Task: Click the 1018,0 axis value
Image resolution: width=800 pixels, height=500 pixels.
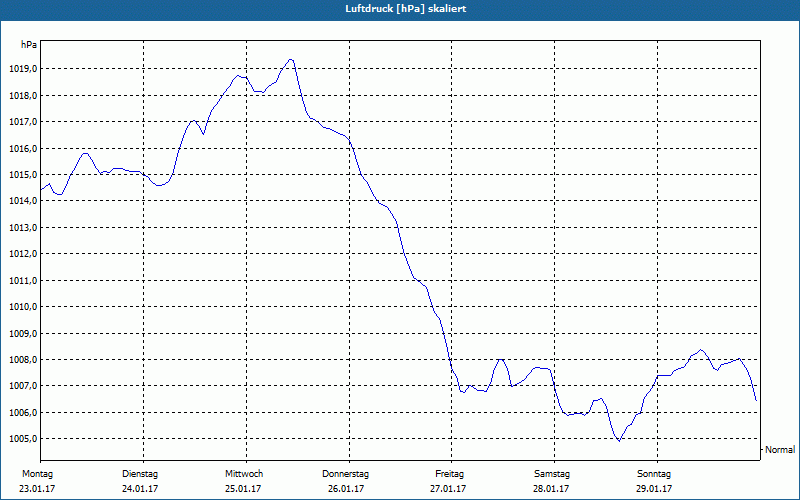Action: [22, 95]
